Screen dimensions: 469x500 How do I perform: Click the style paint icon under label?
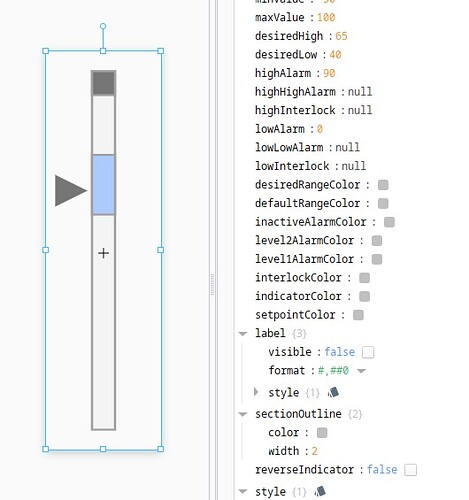tap(333, 392)
